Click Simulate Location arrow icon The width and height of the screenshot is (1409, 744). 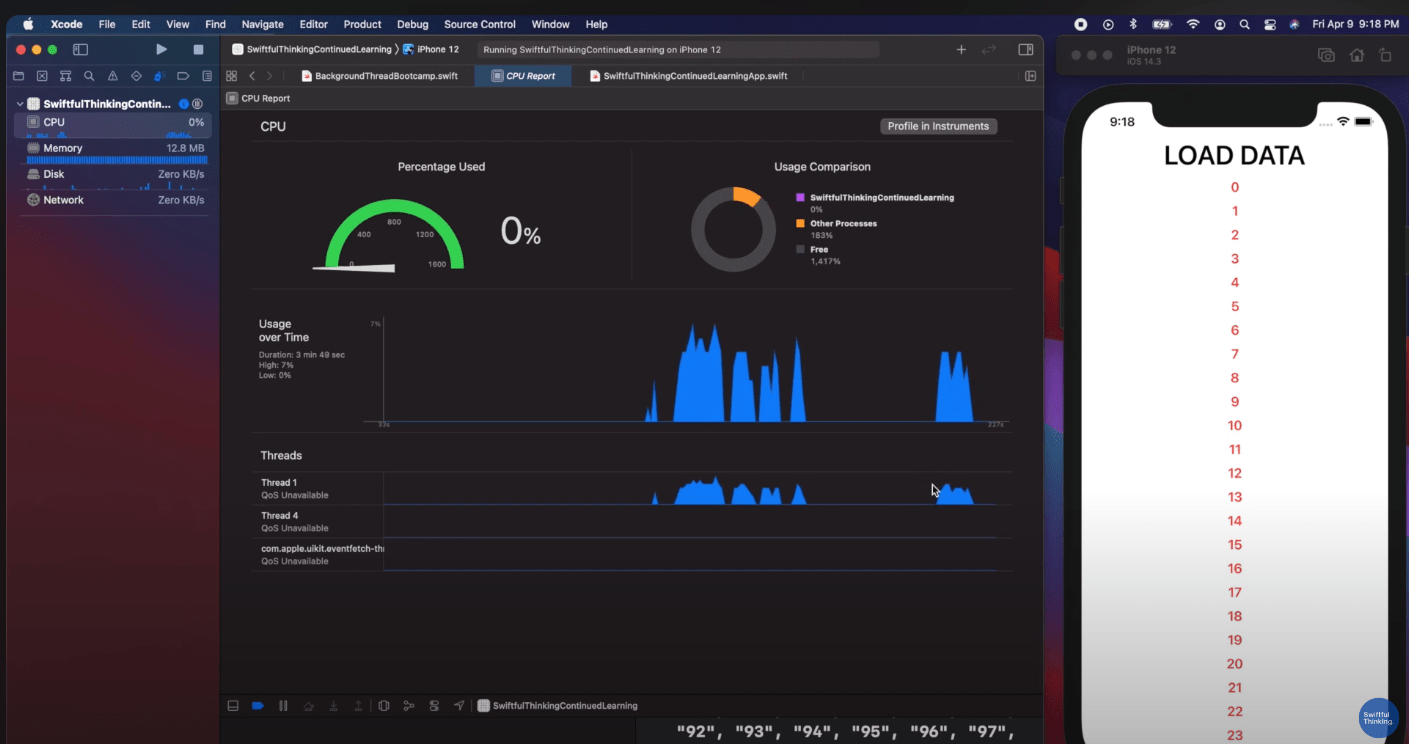(x=459, y=705)
